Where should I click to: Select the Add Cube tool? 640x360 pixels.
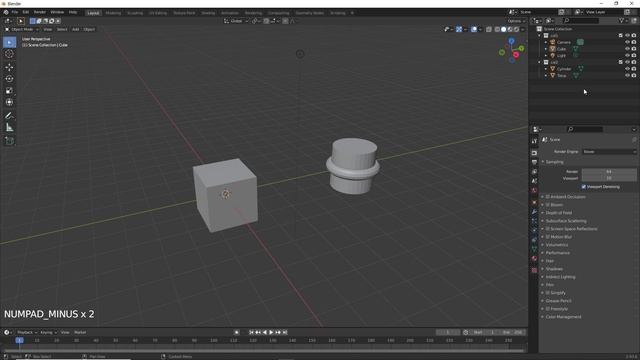(9, 141)
